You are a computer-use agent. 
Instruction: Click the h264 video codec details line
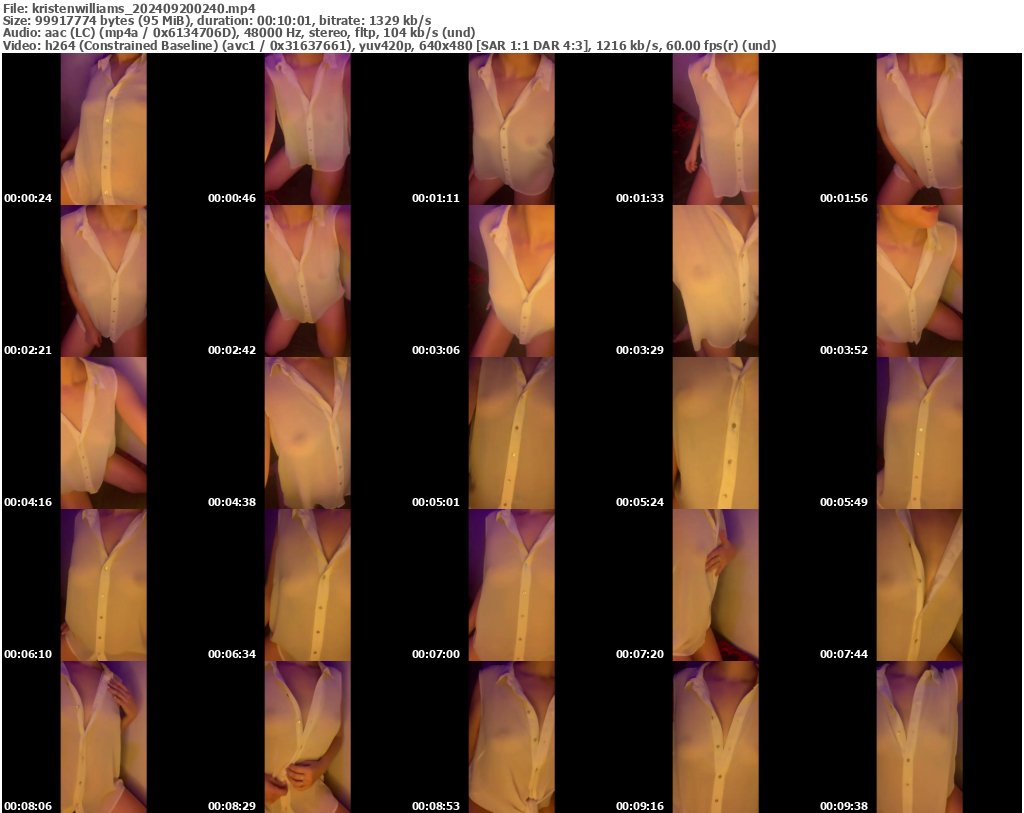390,45
